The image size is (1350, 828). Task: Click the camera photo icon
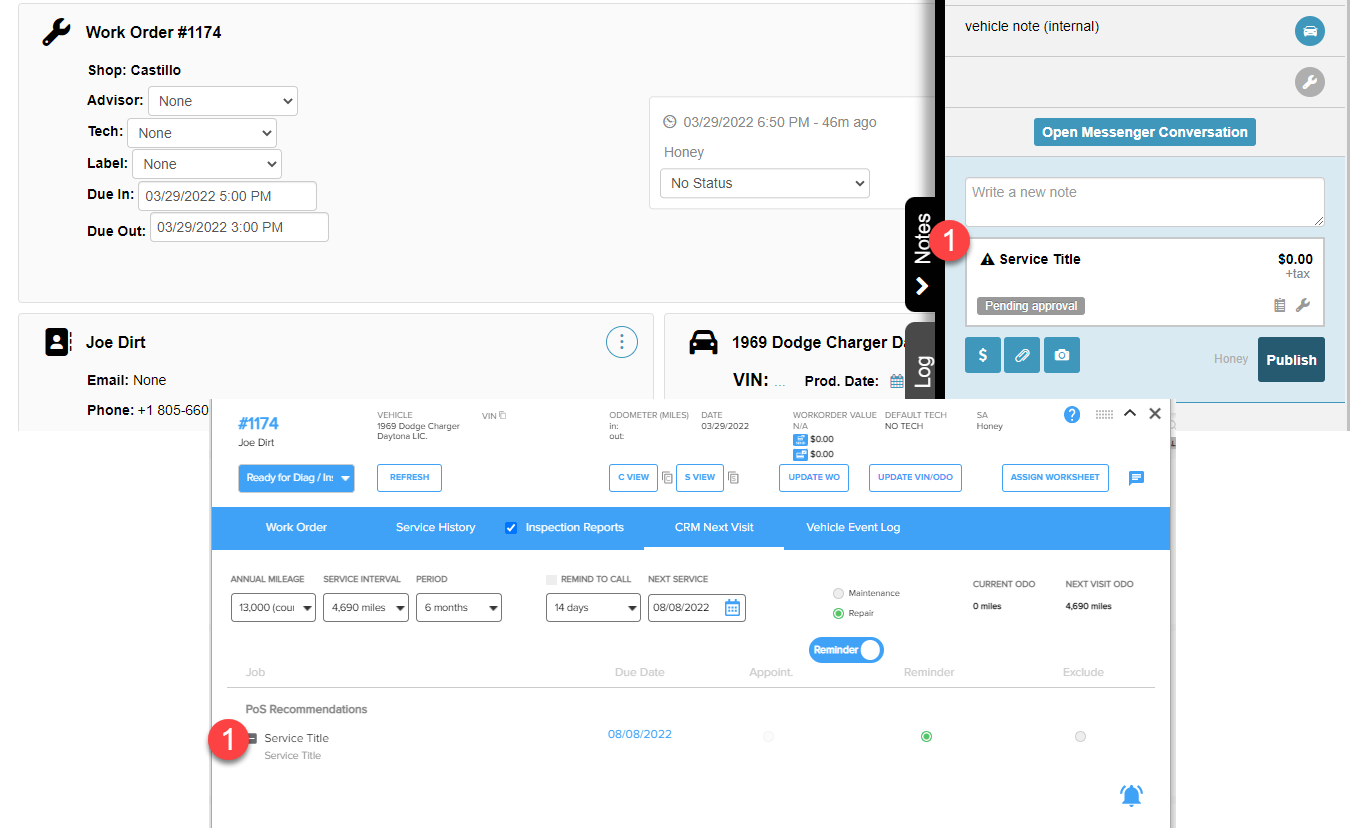tap(1062, 355)
